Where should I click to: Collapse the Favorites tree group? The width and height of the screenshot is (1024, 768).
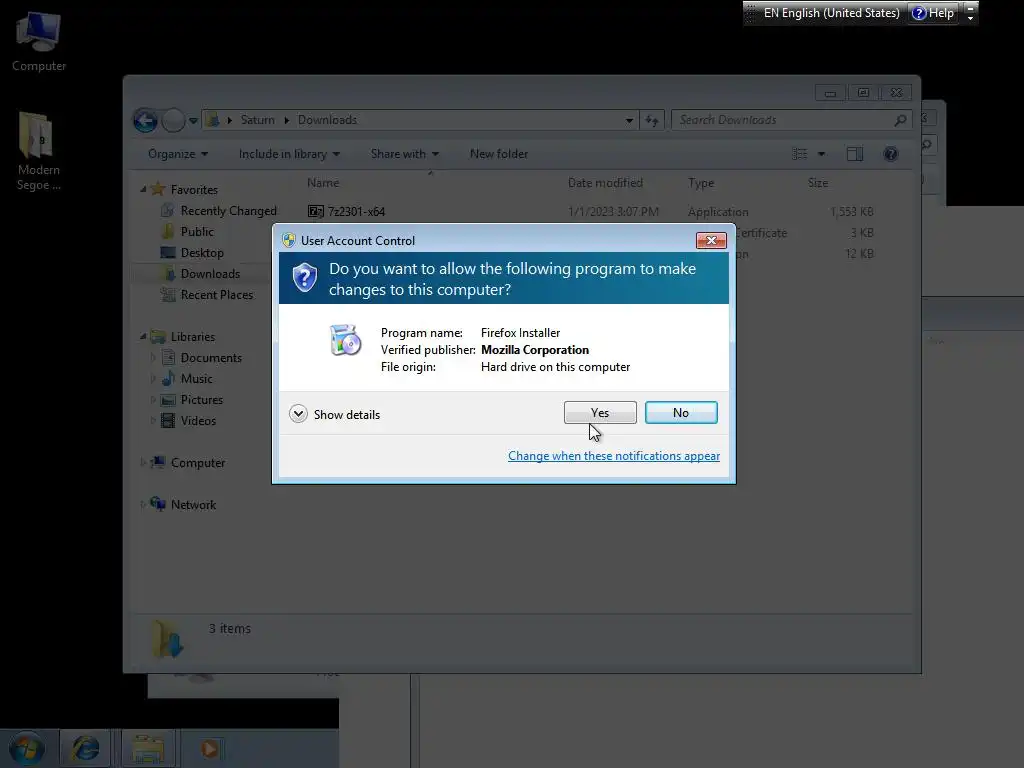143,189
